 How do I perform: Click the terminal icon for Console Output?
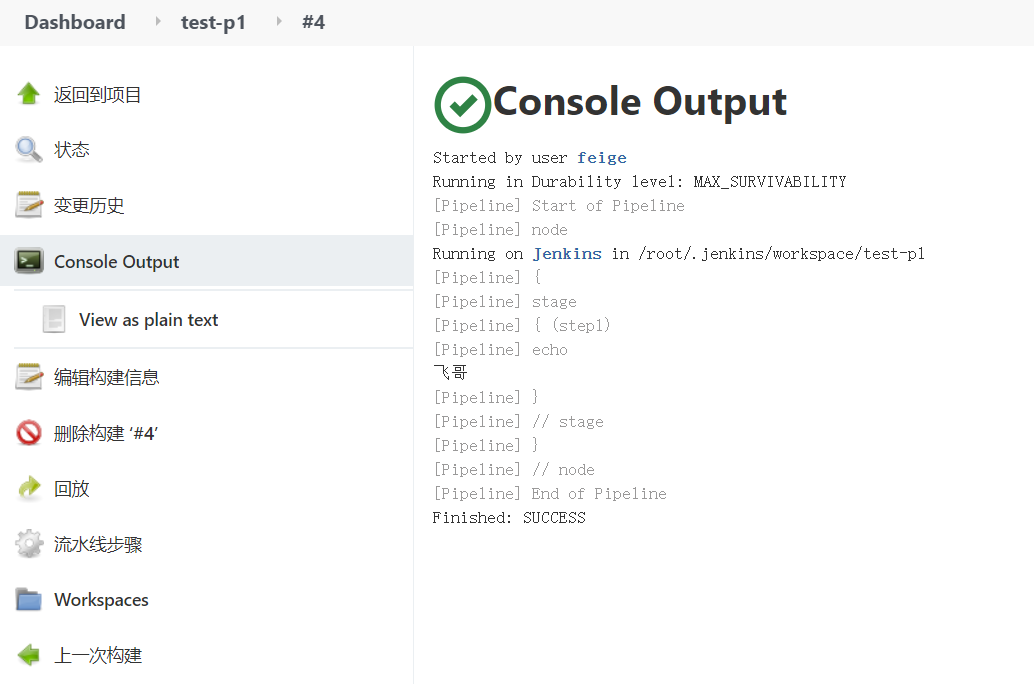point(29,261)
